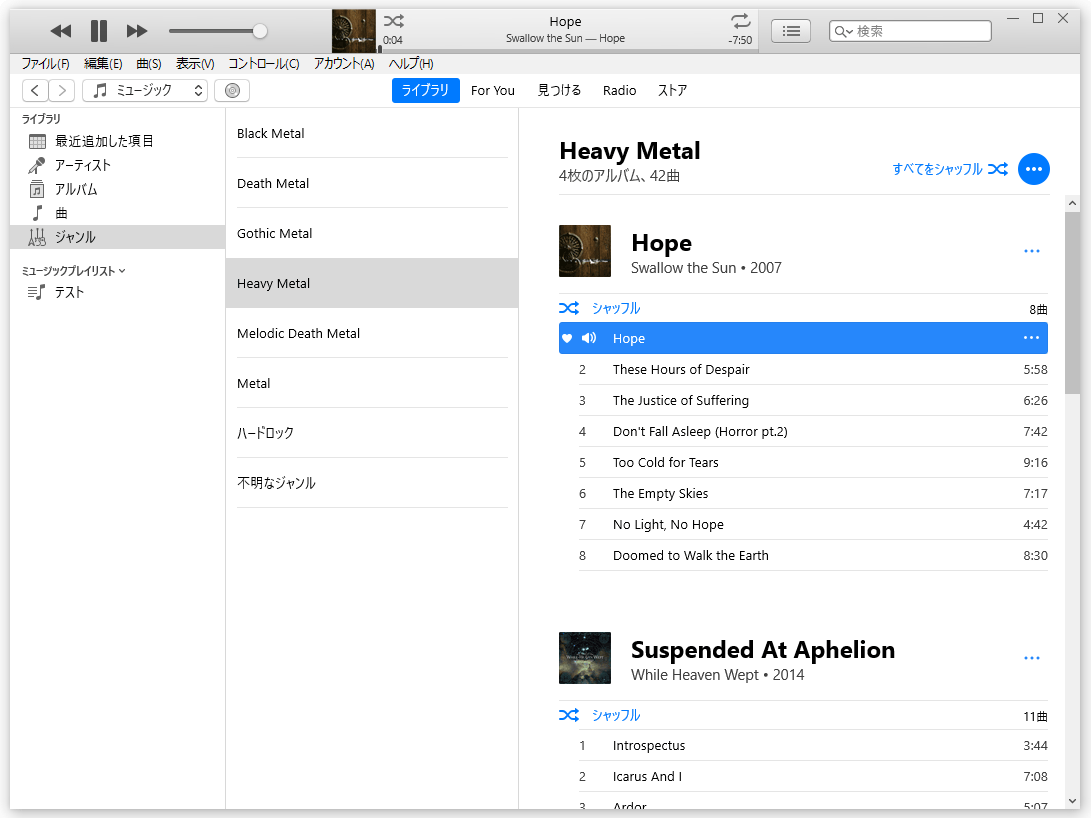
Task: Go forward with the right chevron button
Action: pos(62,90)
